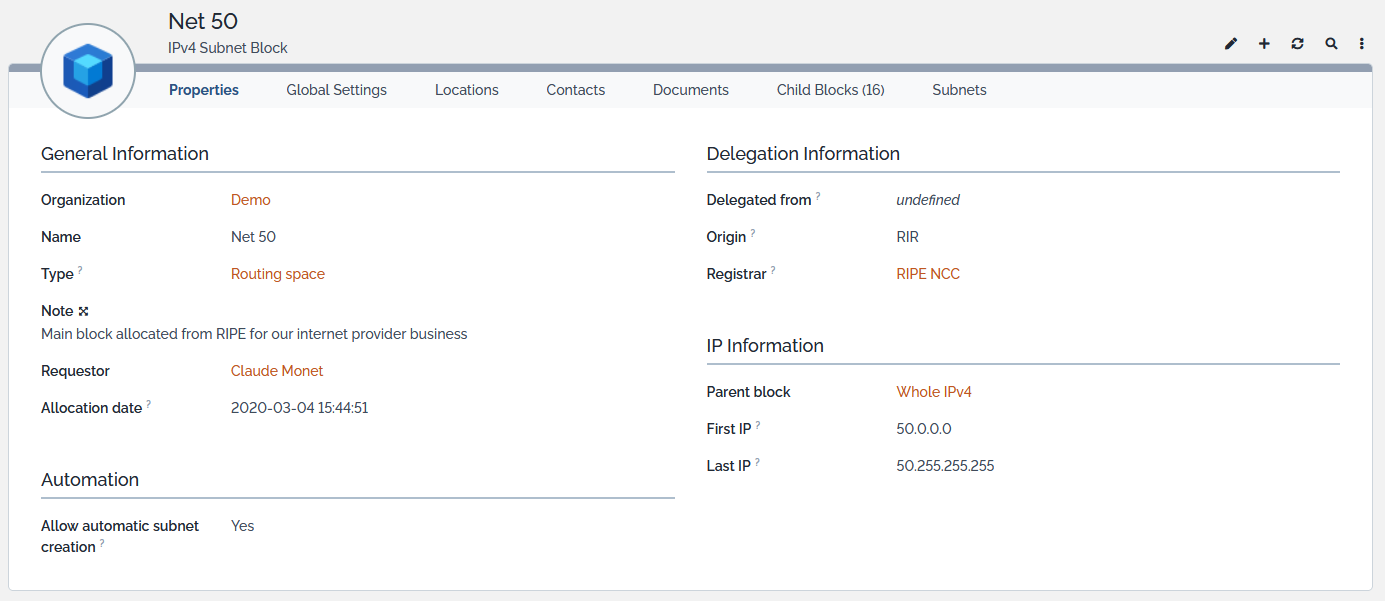This screenshot has height=601, width=1385.
Task: Go to the Subnets tab
Action: point(959,90)
